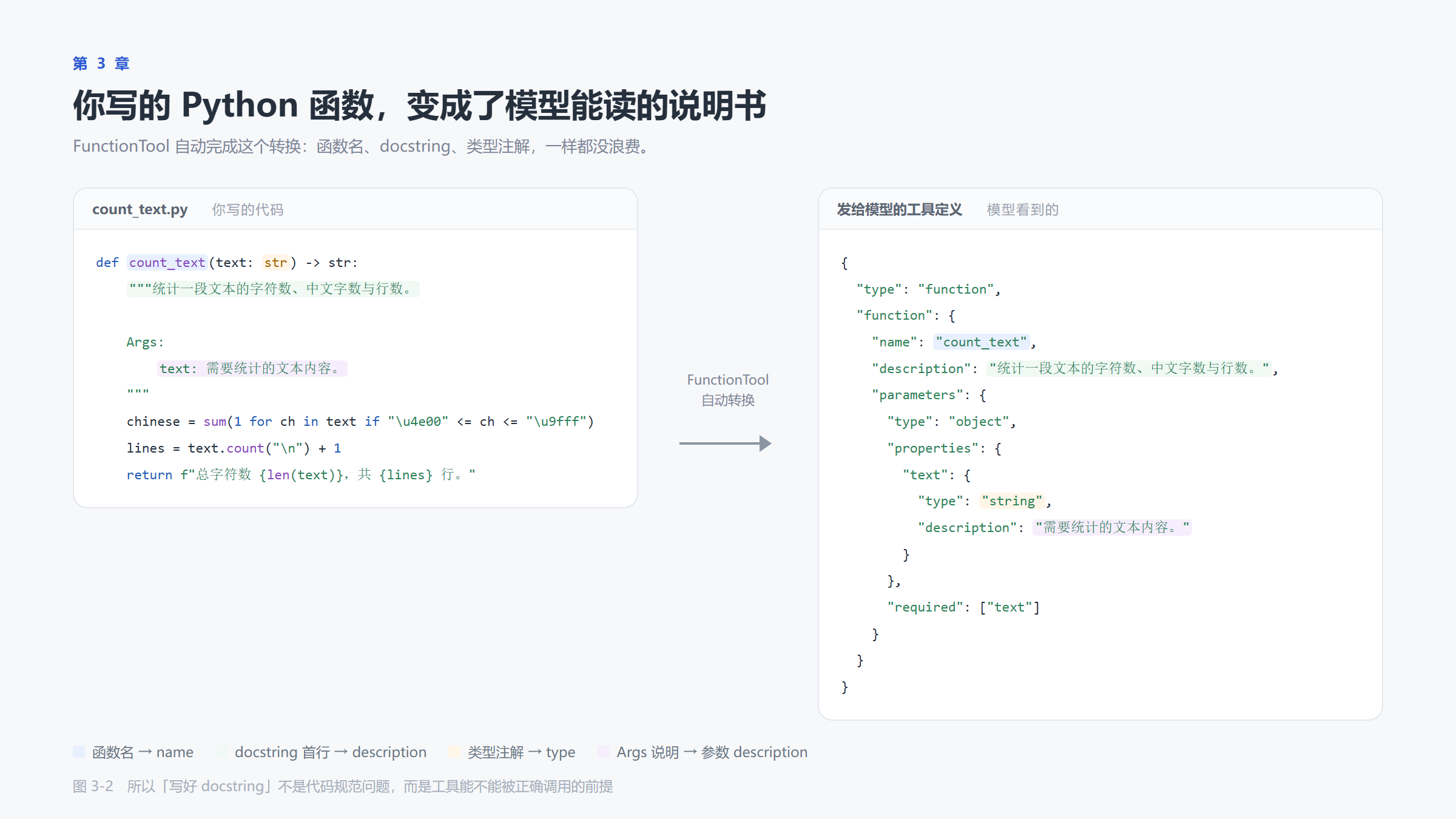Screen dimensions: 1456x819
Task: Click the "properties": { line
Action: tap(944, 448)
